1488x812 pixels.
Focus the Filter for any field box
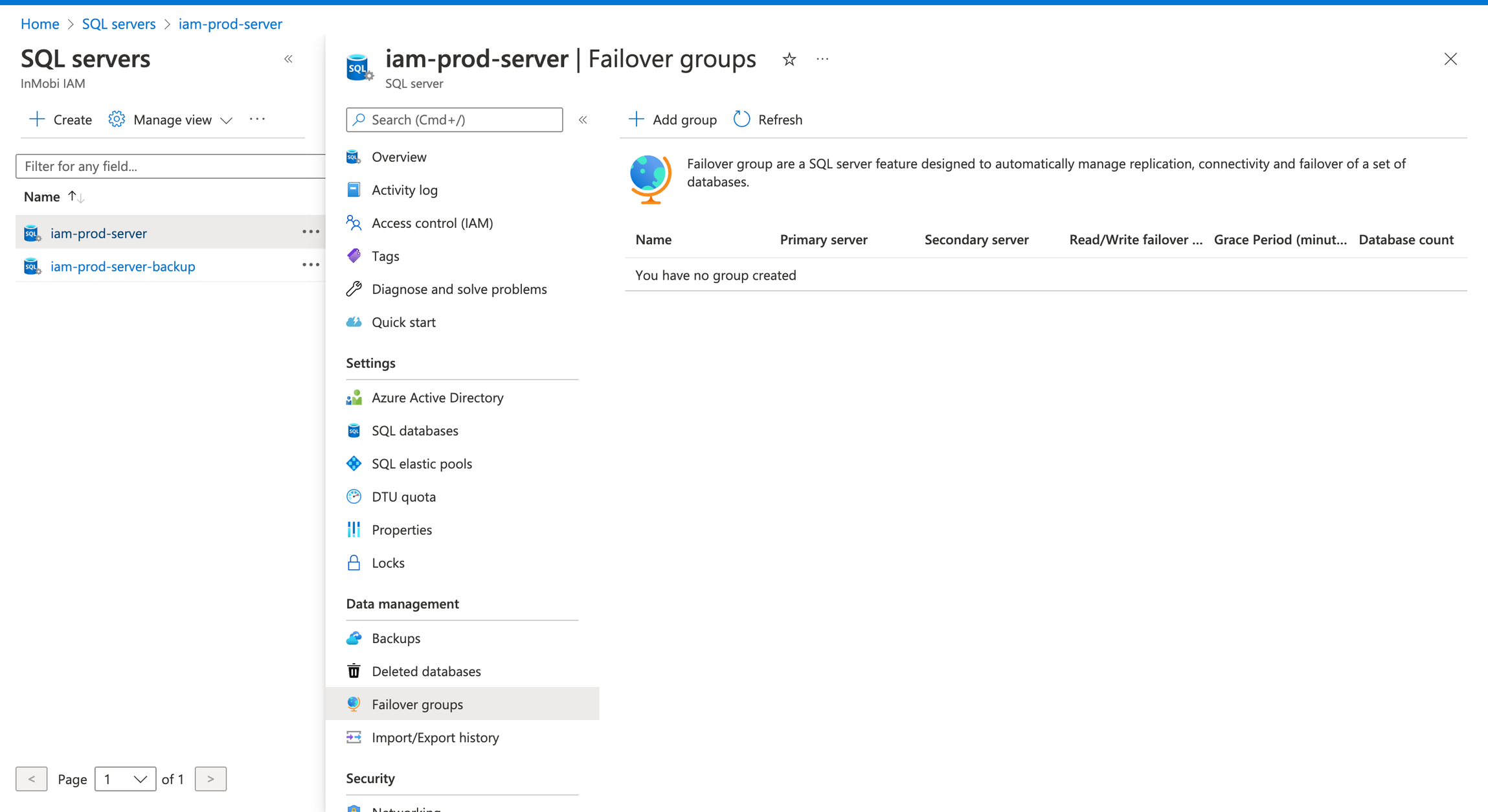click(170, 166)
